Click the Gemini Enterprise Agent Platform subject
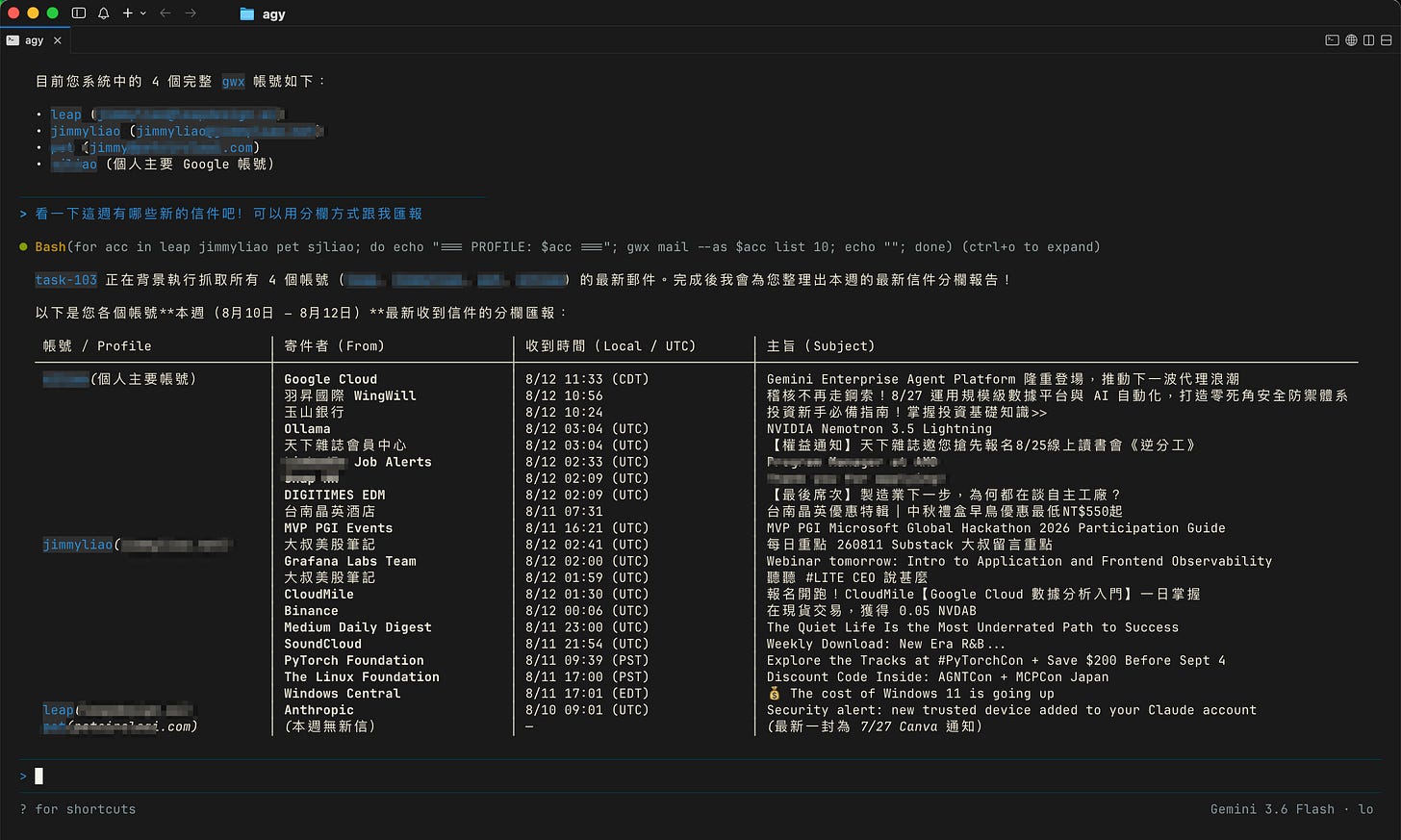 (x=1003, y=379)
